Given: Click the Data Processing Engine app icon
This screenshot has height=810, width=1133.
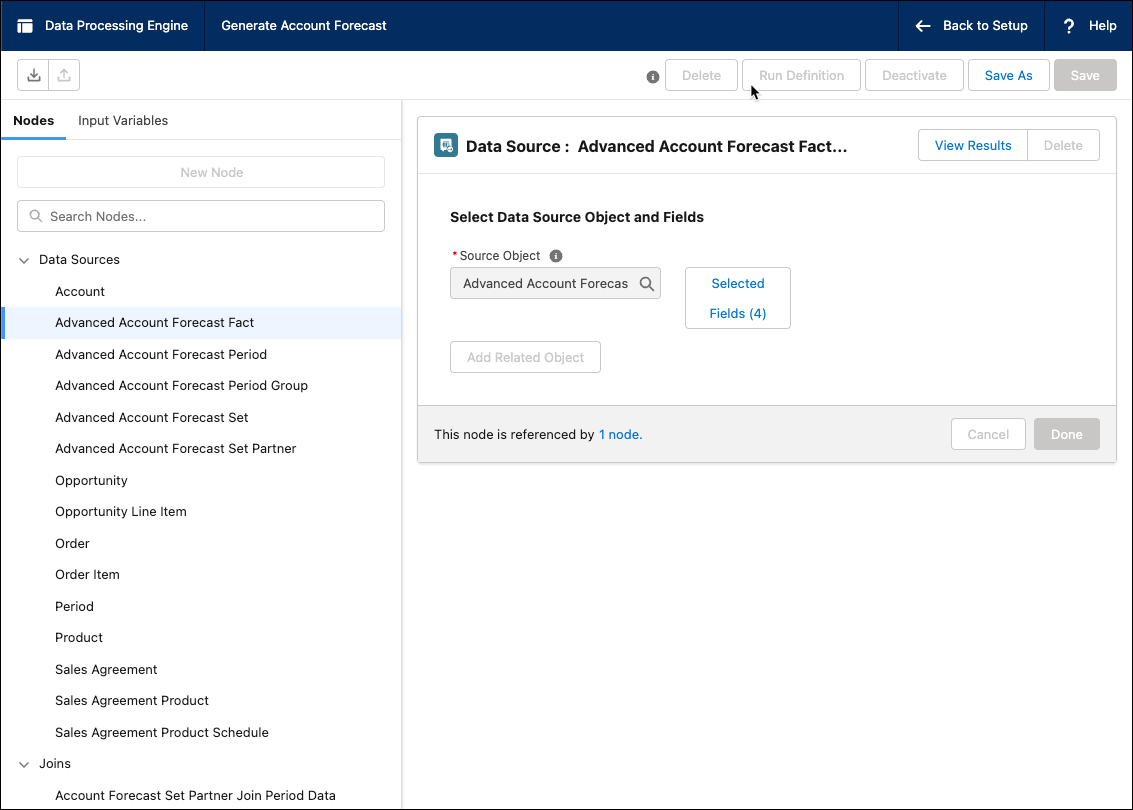Looking at the screenshot, I should pyautogui.click(x=25, y=26).
